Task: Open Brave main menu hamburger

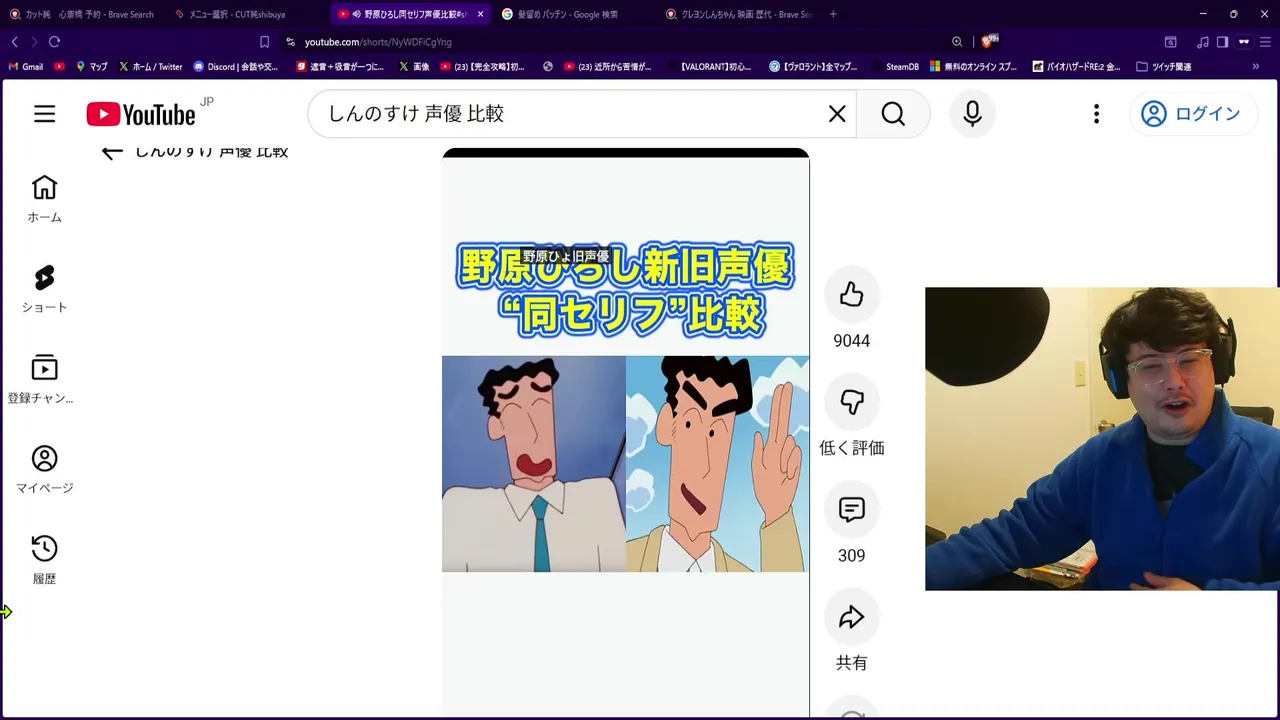Action: click(x=1265, y=42)
